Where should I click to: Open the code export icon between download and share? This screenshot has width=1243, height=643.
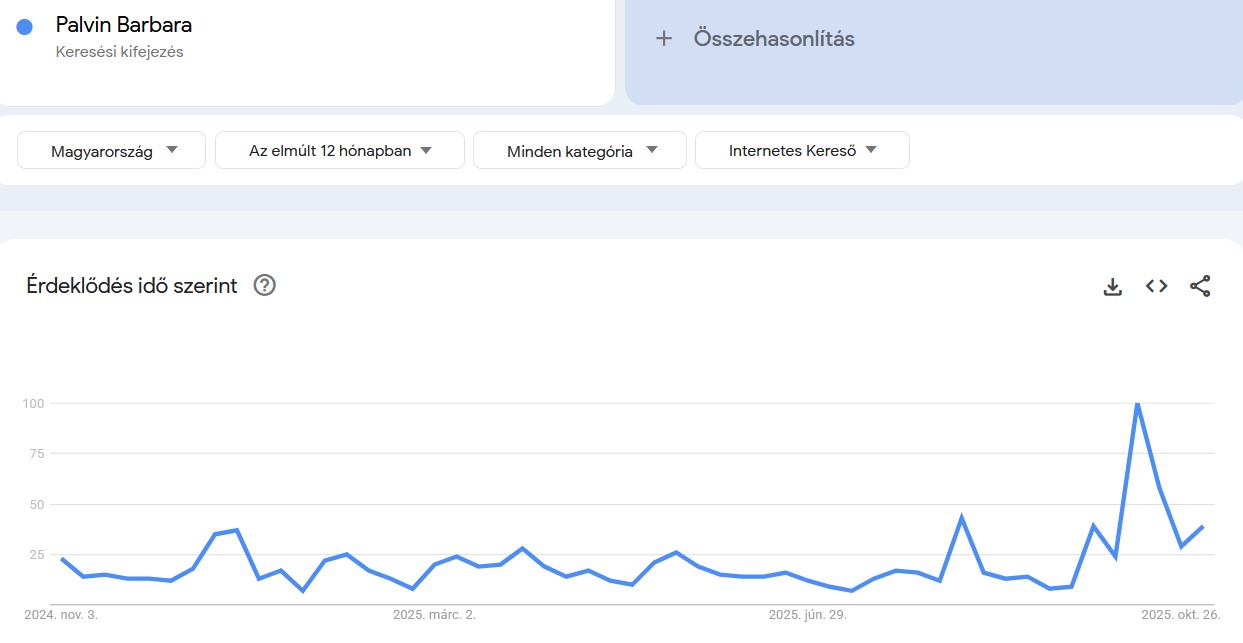point(1156,286)
